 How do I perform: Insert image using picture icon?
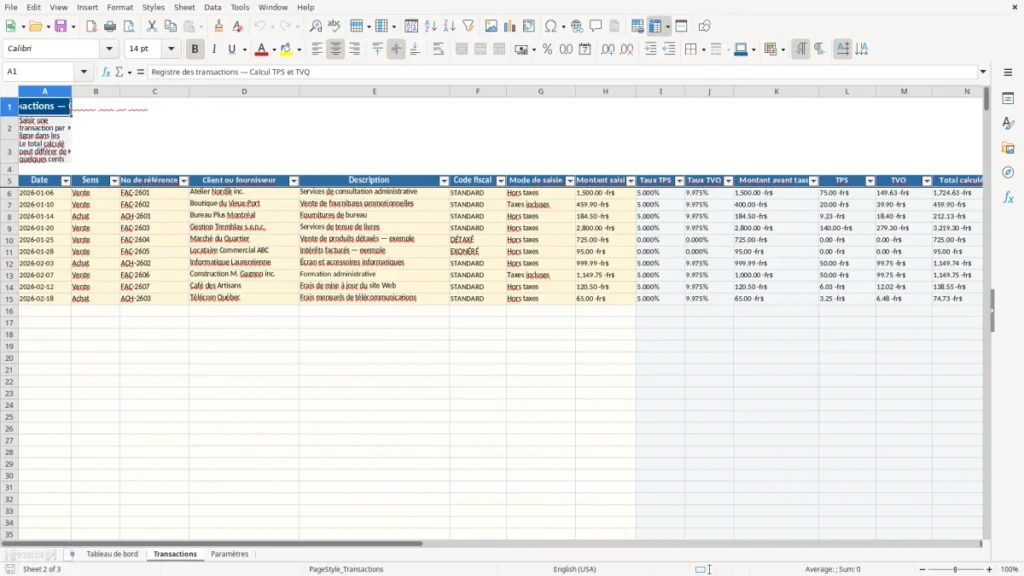pyautogui.click(x=491, y=26)
